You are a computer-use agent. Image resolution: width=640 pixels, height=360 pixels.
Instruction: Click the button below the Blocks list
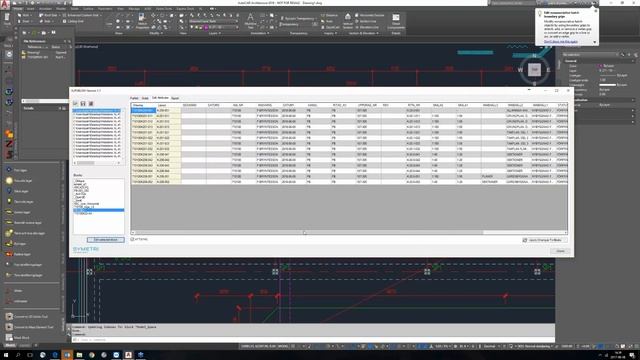[106, 240]
